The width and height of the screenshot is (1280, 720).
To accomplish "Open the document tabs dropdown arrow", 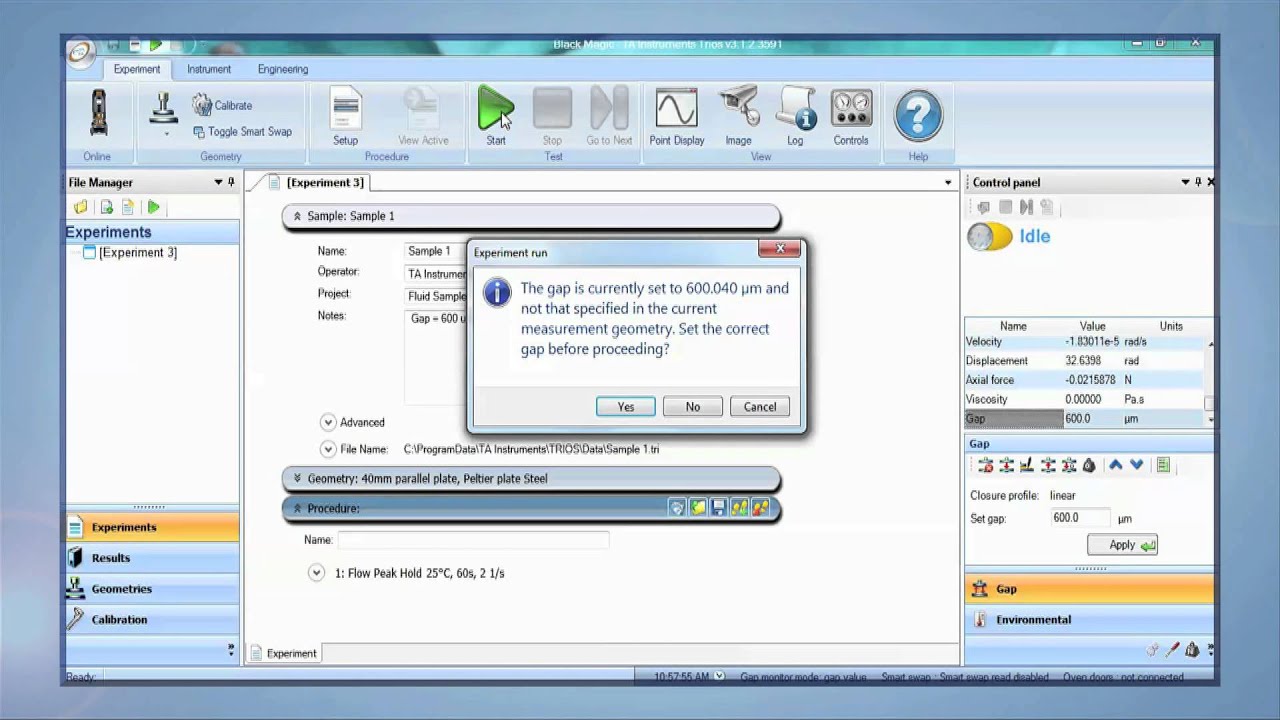I will coord(948,182).
